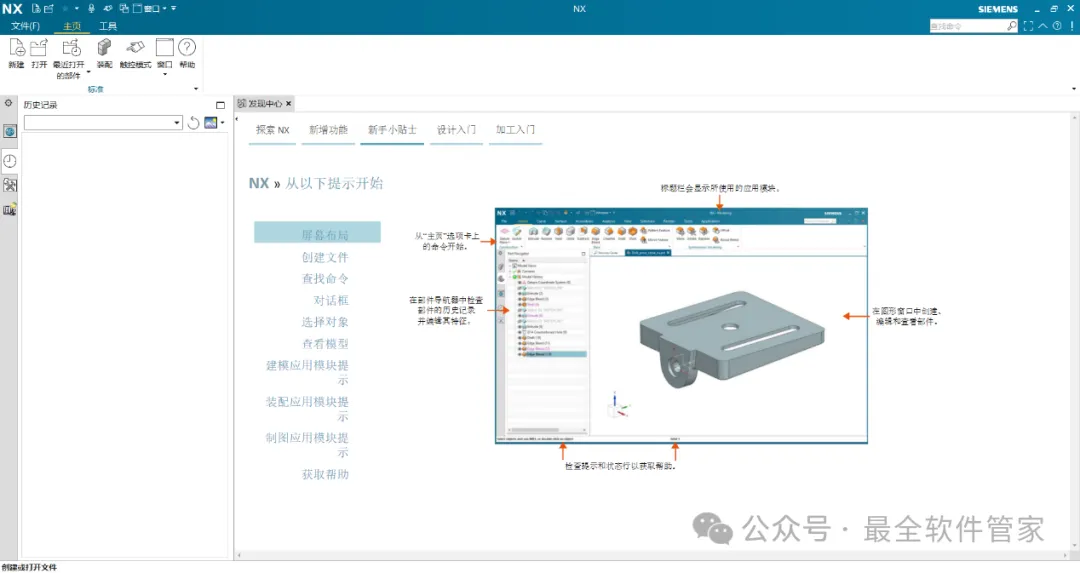Click the ribbon options arrow at the far right edge
The height and width of the screenshot is (573, 1080).
coord(1074,89)
